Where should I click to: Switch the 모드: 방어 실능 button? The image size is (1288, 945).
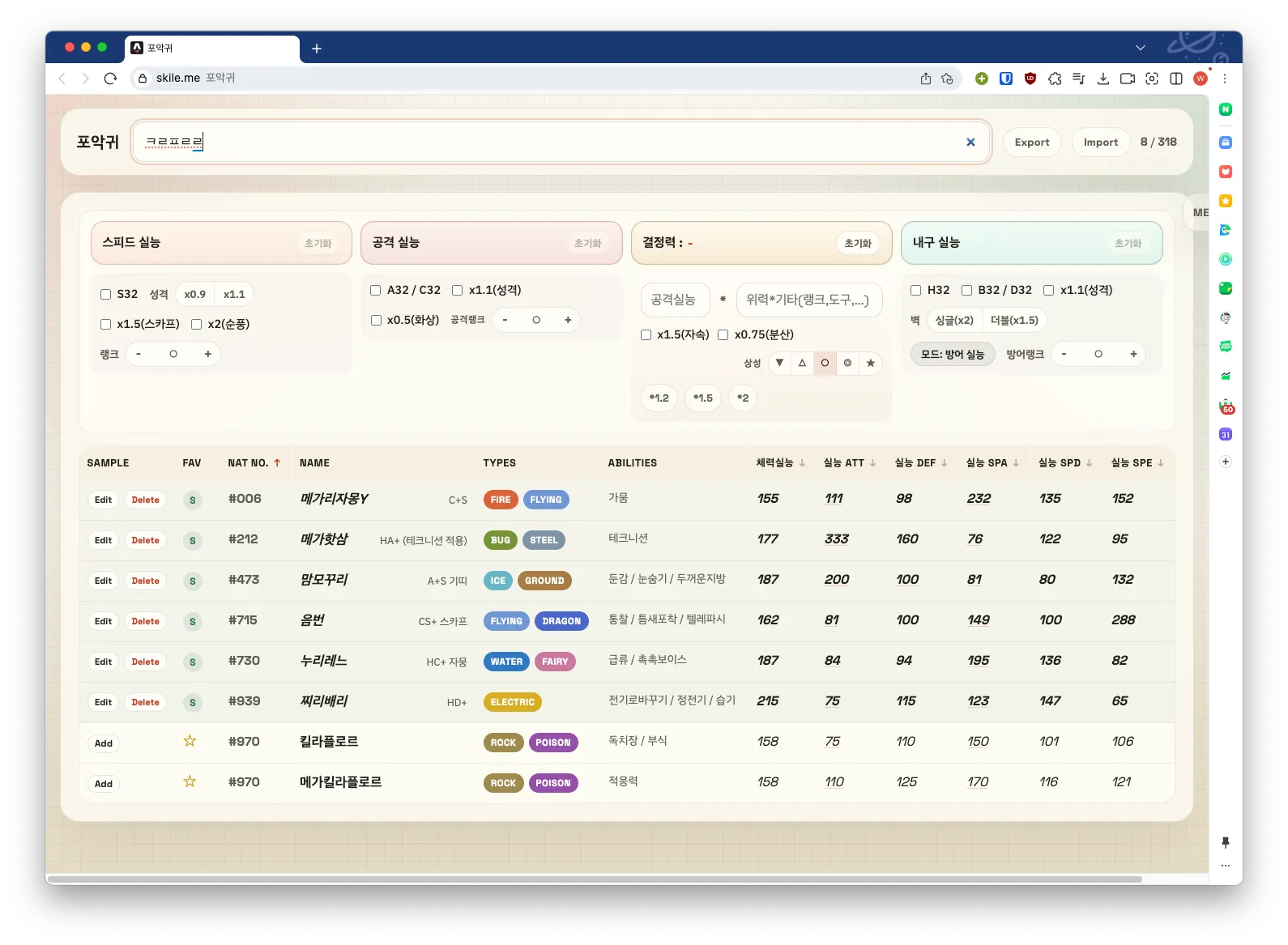pyautogui.click(x=953, y=355)
